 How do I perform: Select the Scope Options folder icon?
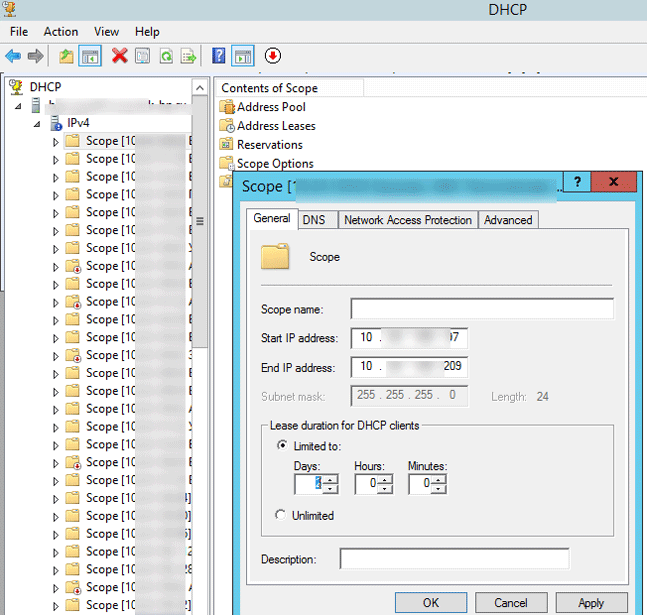(227, 163)
